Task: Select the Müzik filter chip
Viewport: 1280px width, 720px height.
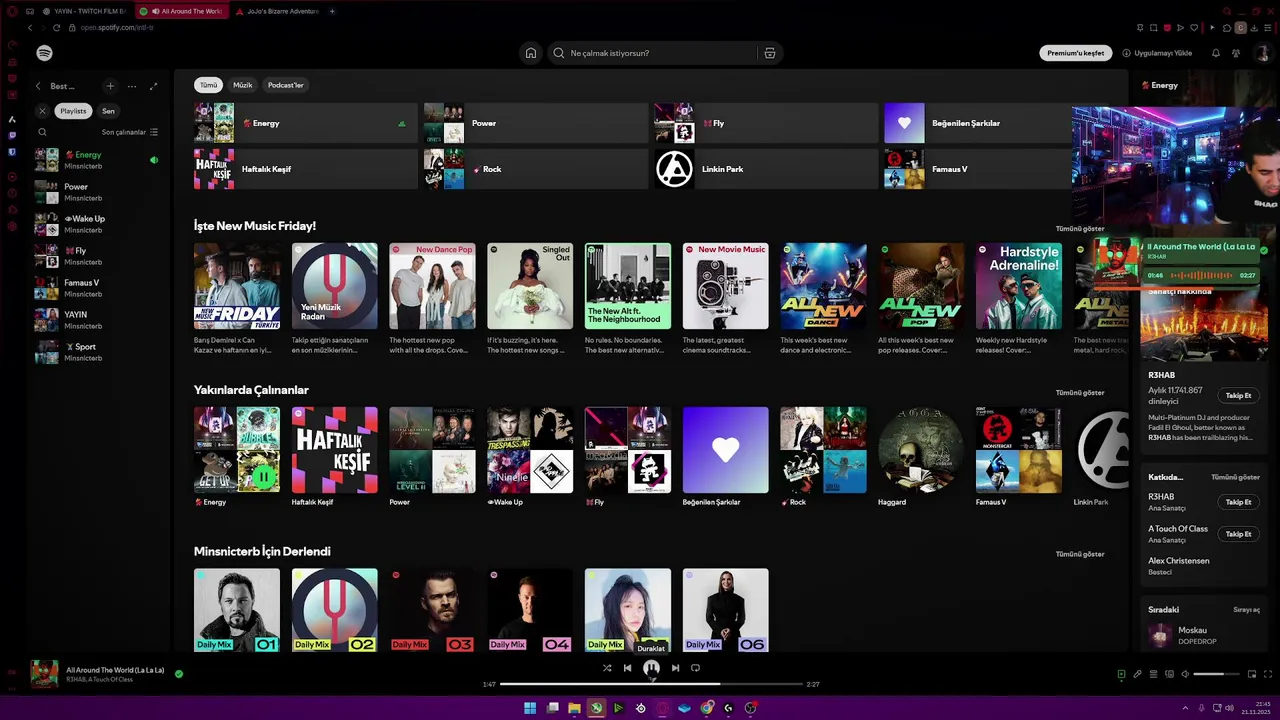Action: coord(243,85)
